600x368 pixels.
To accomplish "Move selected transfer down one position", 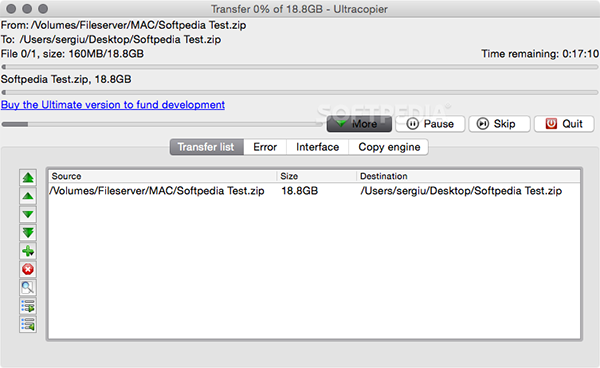I will pos(28,215).
